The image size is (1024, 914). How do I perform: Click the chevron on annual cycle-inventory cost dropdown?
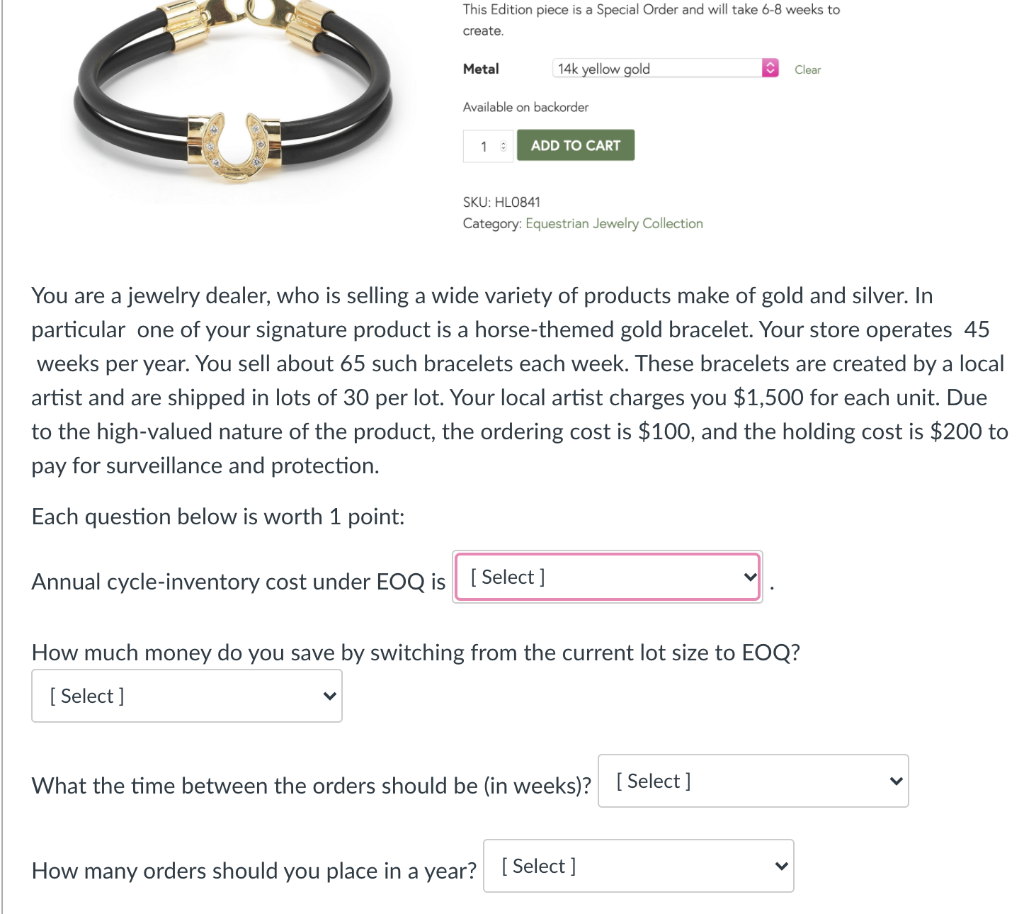pos(748,577)
